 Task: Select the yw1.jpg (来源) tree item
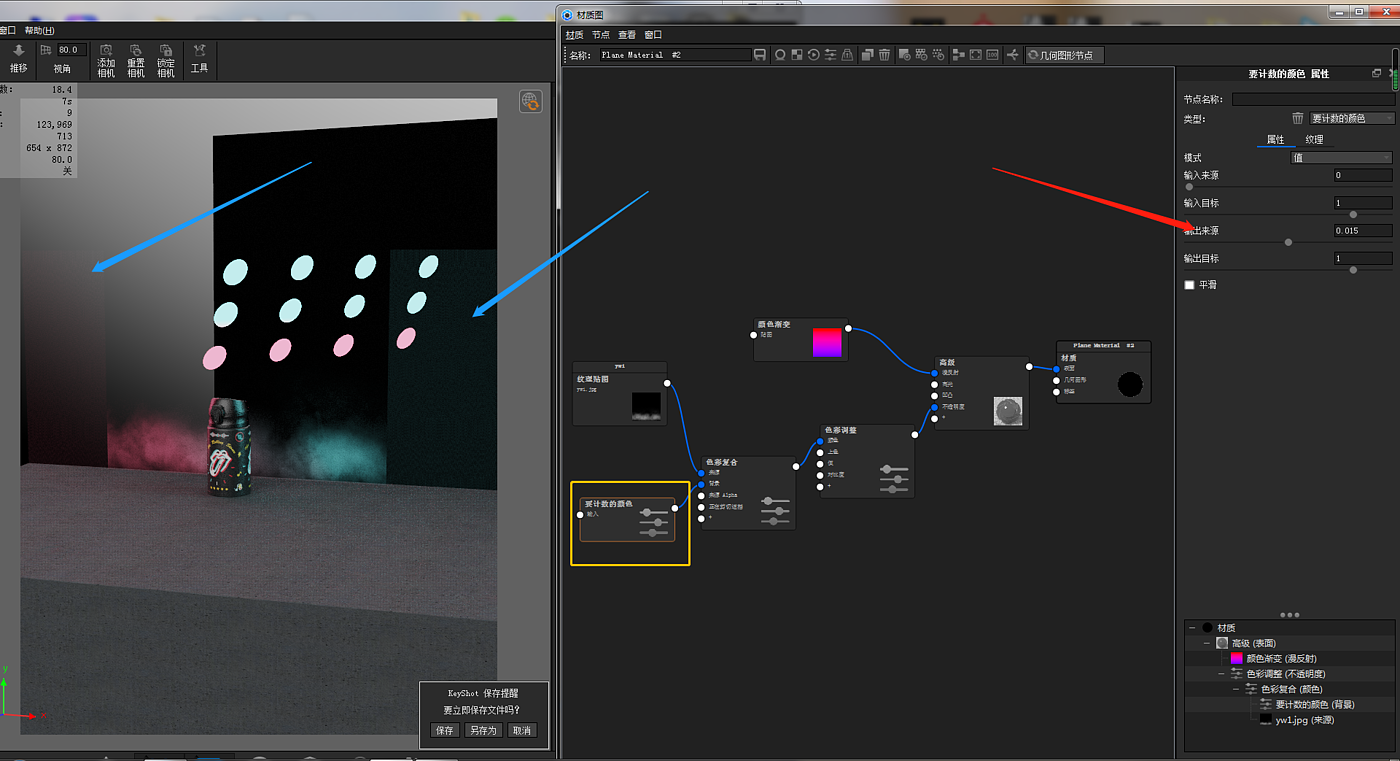(1304, 720)
